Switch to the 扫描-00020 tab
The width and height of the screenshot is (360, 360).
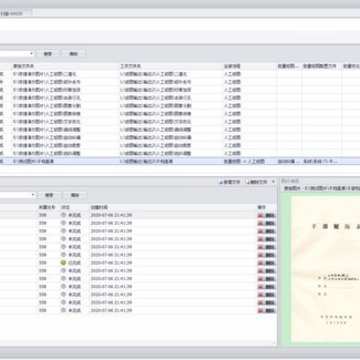tap(16, 13)
